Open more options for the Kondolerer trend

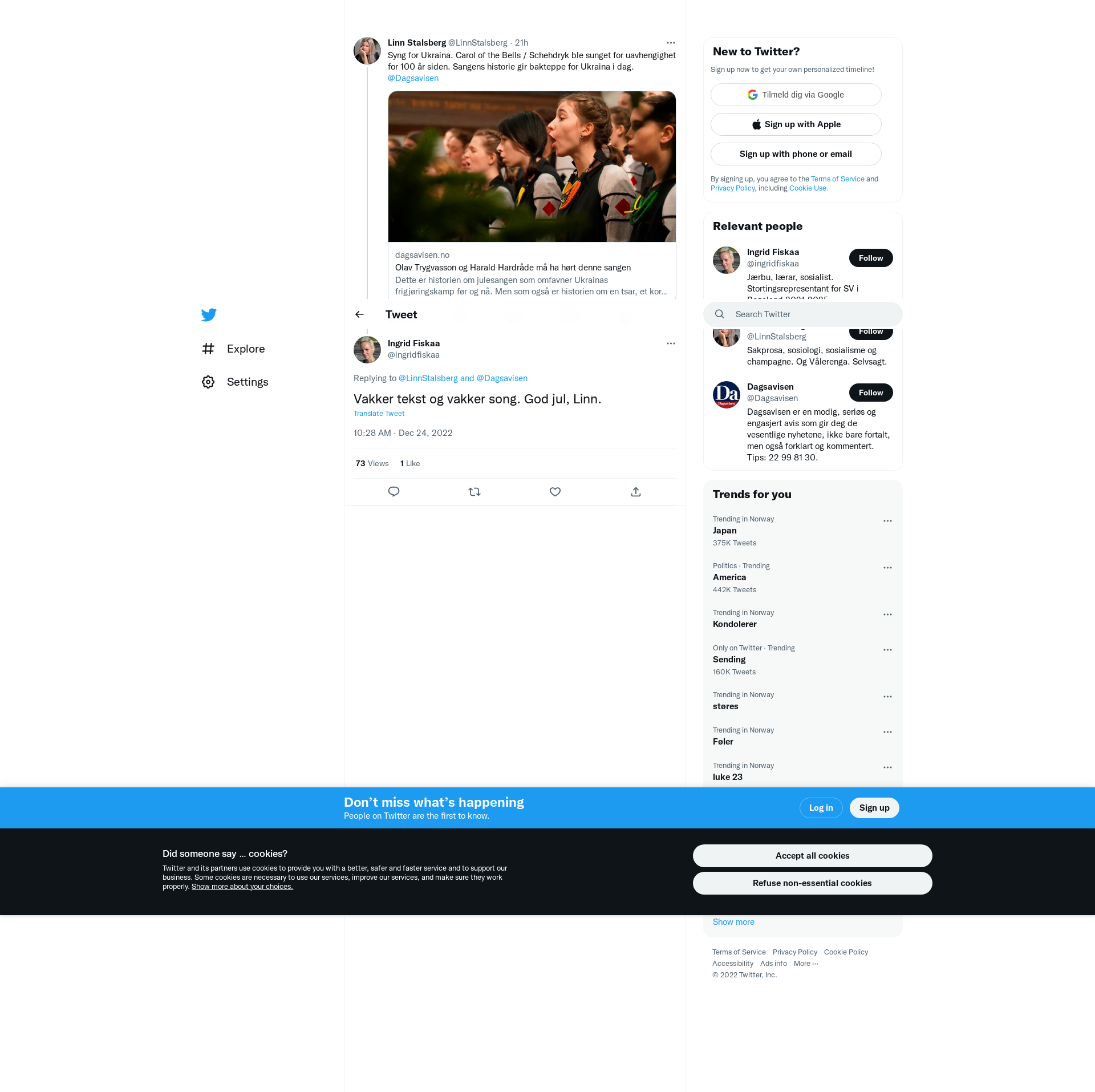click(887, 614)
